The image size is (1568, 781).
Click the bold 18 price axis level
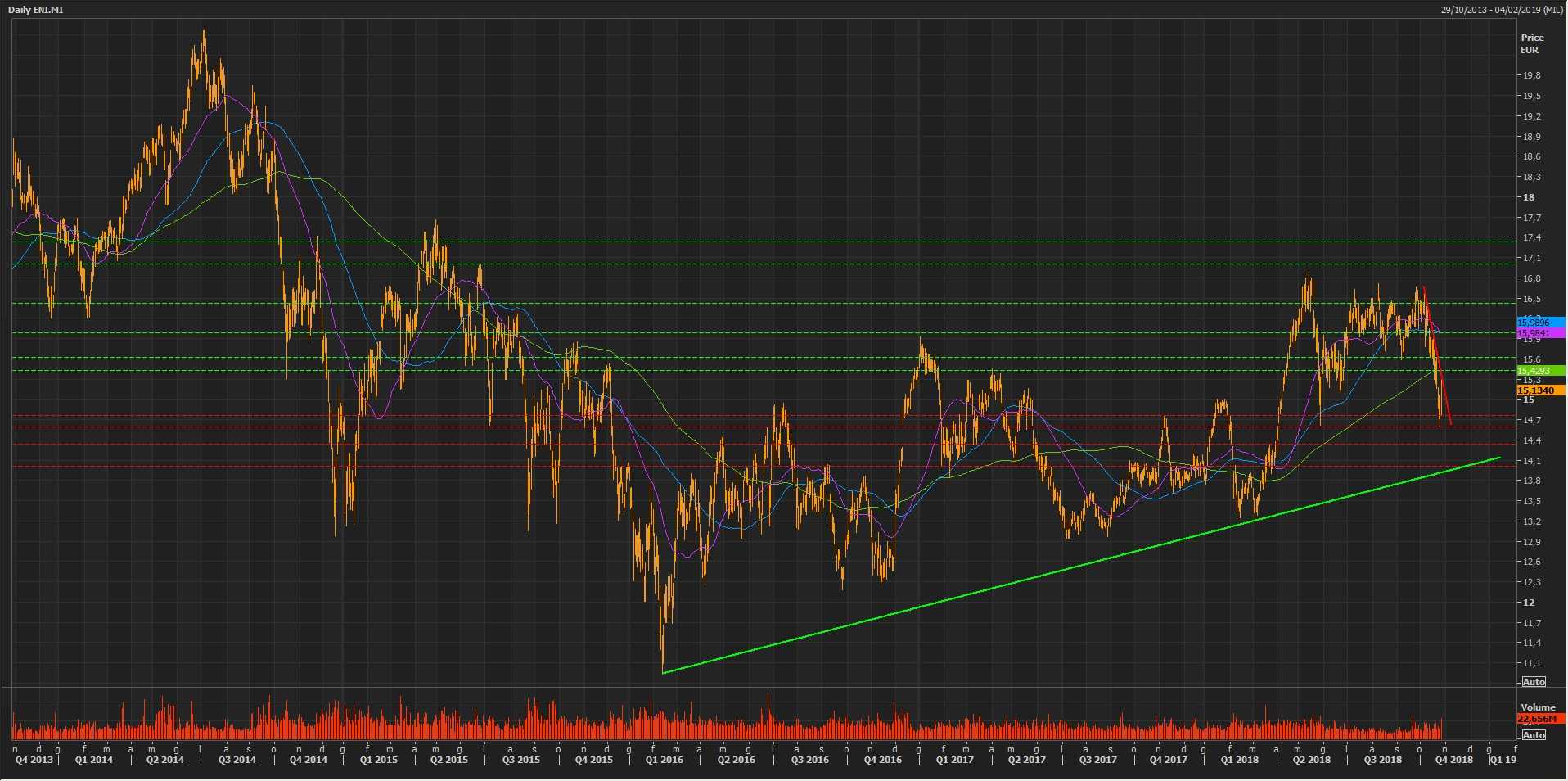[1528, 197]
